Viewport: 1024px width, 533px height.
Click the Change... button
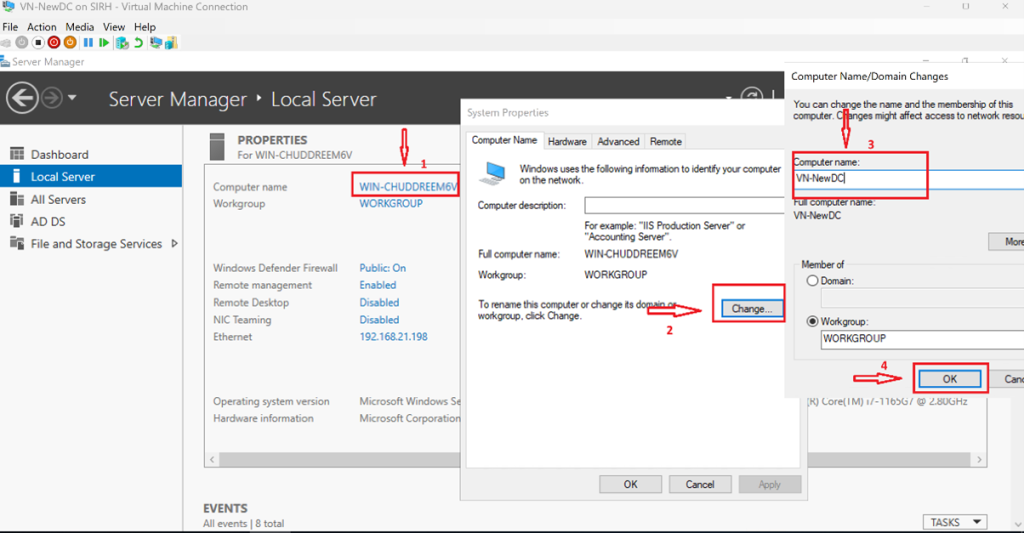pyautogui.click(x=752, y=309)
